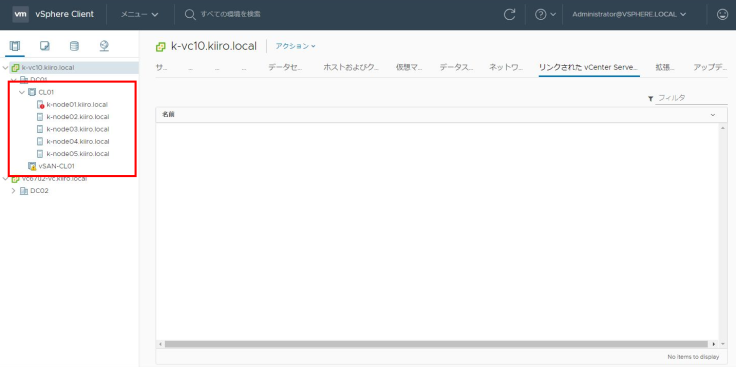The image size is (736, 367).
Task: Collapse the CL01 cluster node
Action: [x=22, y=92]
